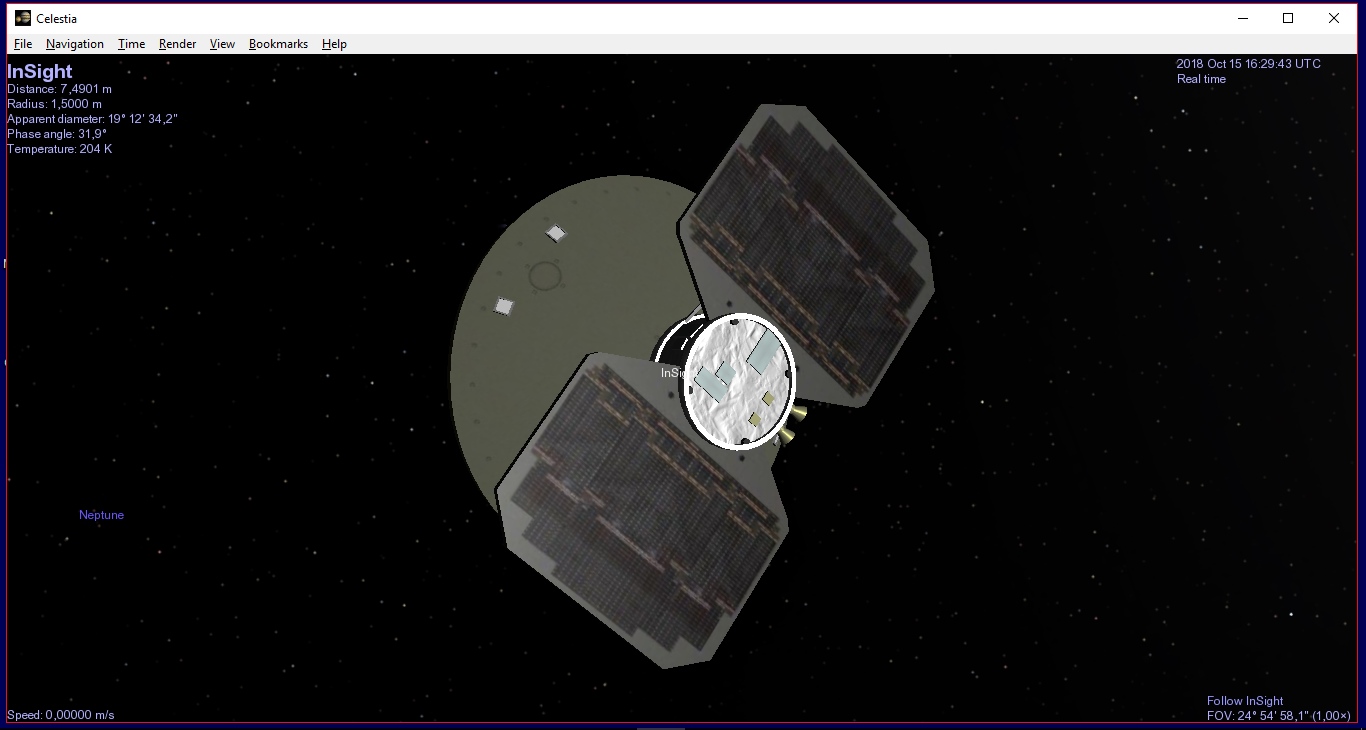Click the InSight label beside the spacecraft

(676, 373)
